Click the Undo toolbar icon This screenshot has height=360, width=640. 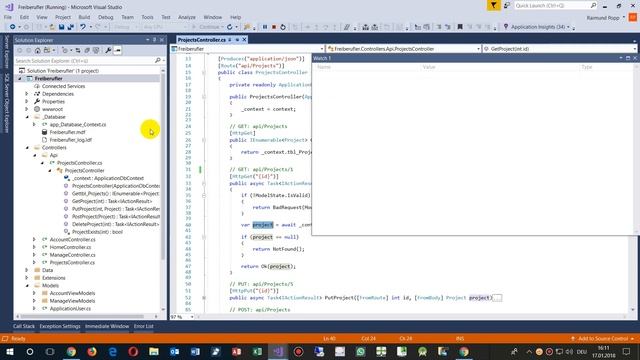(x=83, y=27)
